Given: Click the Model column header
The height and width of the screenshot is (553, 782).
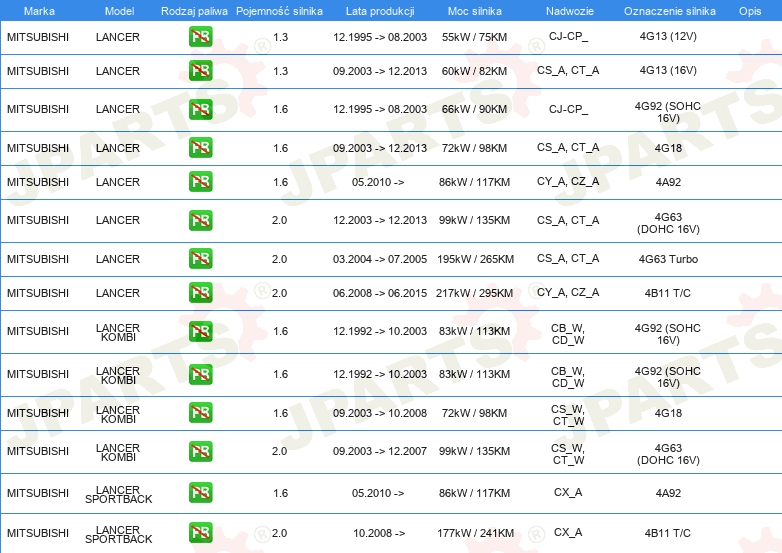Looking at the screenshot, I should point(119,11).
